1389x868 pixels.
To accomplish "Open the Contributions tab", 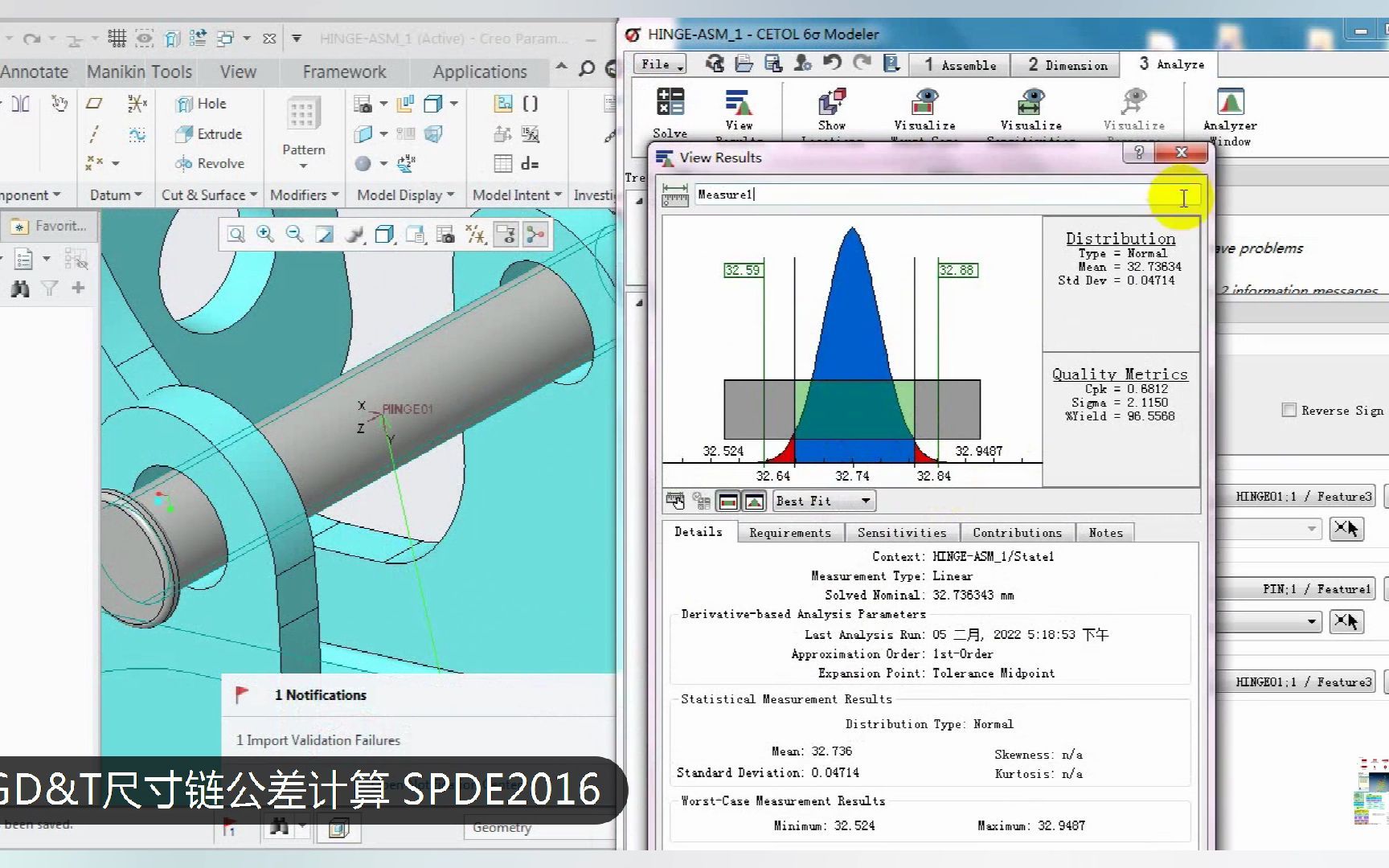I will click(x=1017, y=533).
